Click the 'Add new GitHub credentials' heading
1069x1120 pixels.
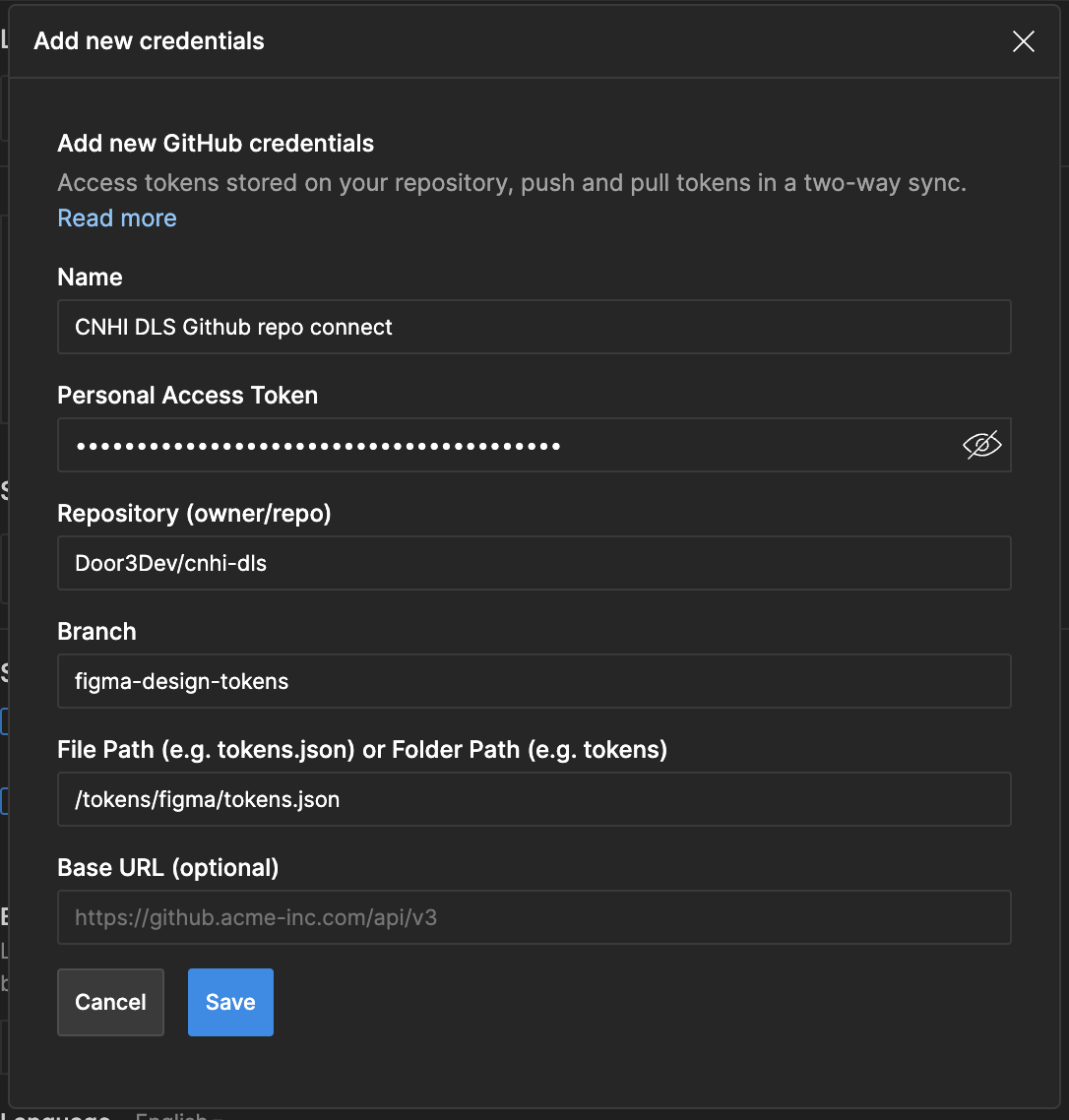tap(216, 144)
